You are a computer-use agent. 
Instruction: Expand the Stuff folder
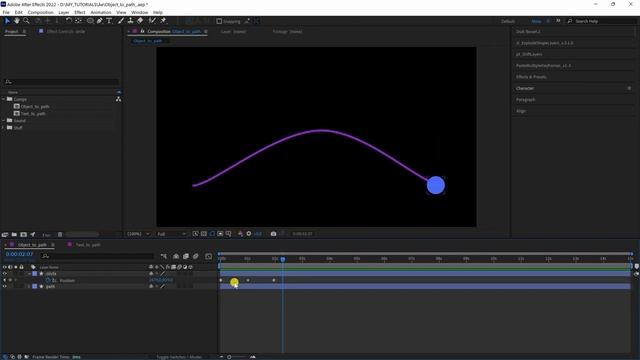(4, 128)
